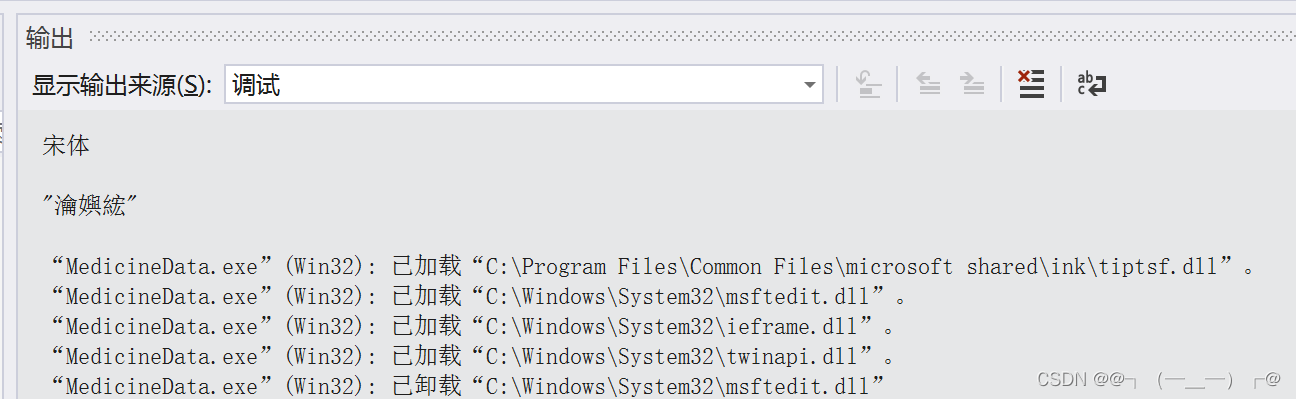
Task: Click the 显示输出来源(S) label
Action: point(122,86)
